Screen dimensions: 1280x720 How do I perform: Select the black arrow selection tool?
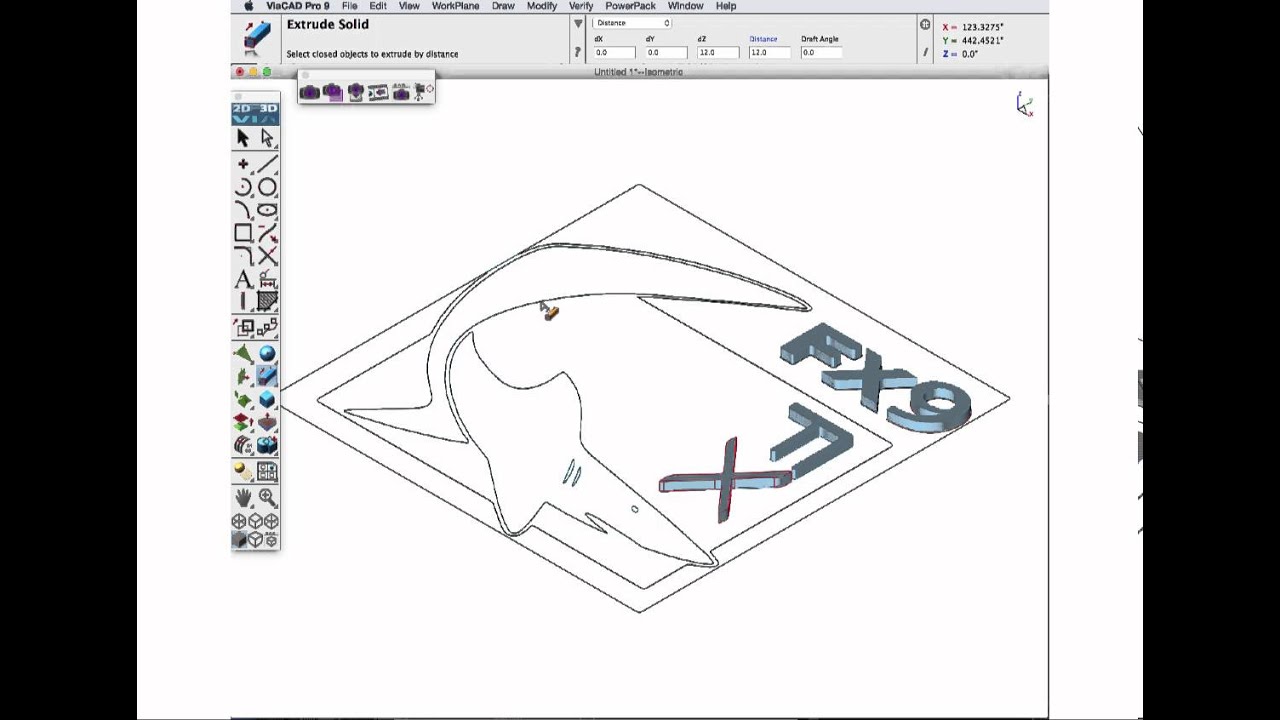[x=243, y=138]
